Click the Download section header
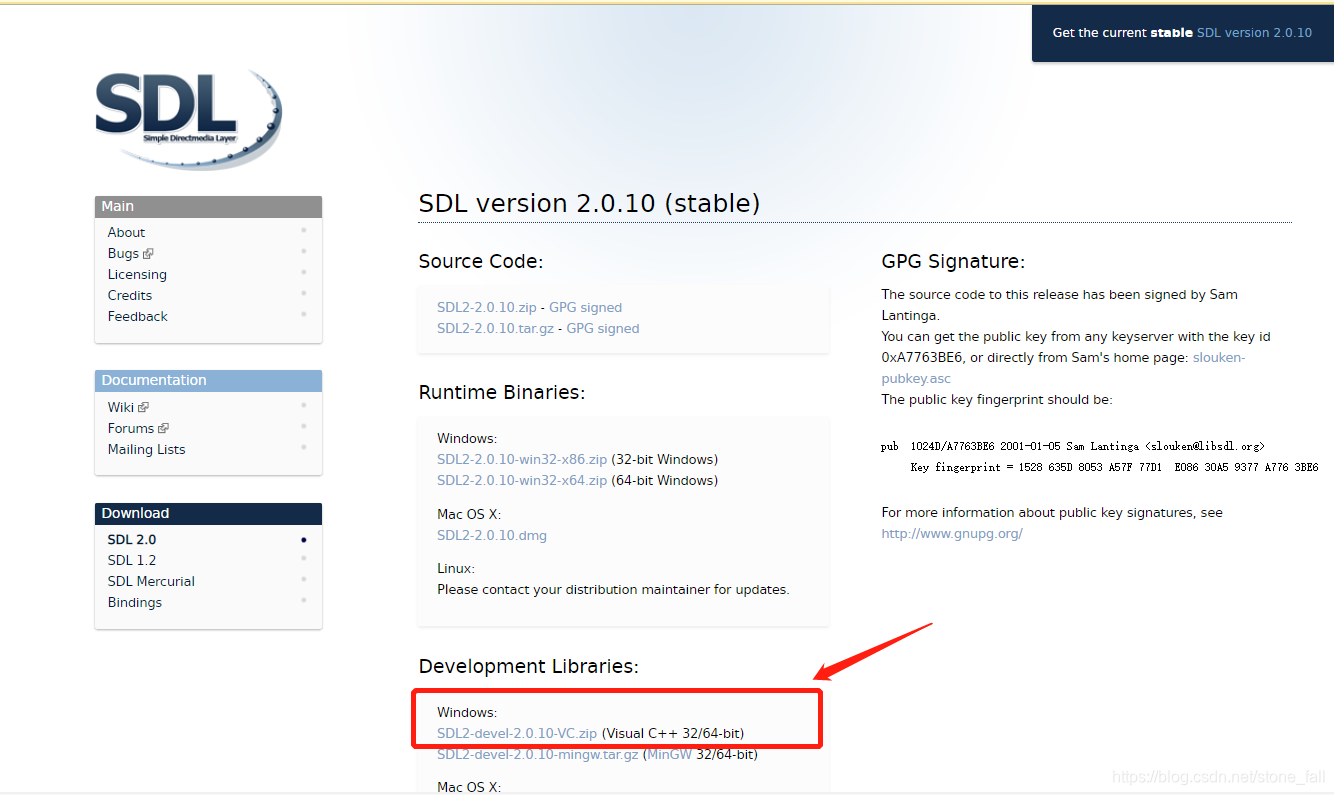The image size is (1334, 795). click(208, 513)
